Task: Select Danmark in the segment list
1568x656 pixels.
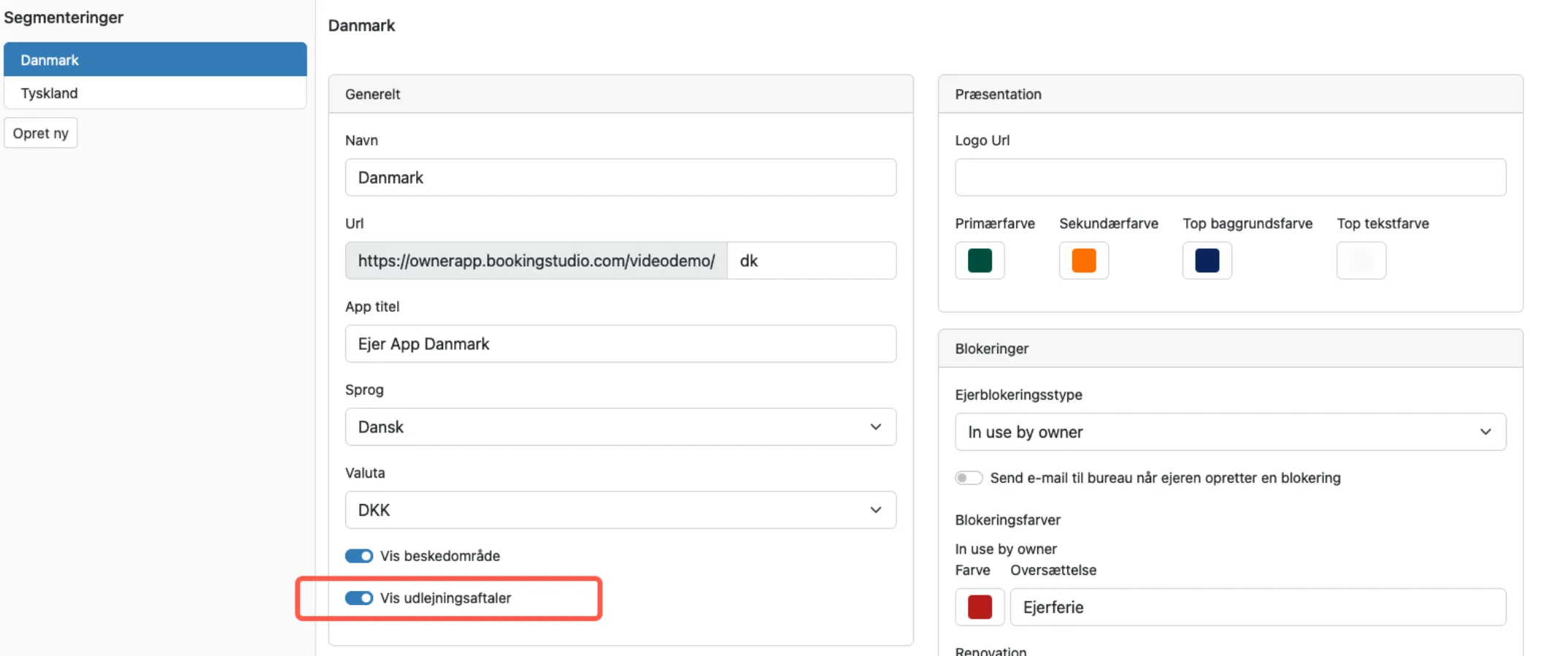Action: [155, 60]
